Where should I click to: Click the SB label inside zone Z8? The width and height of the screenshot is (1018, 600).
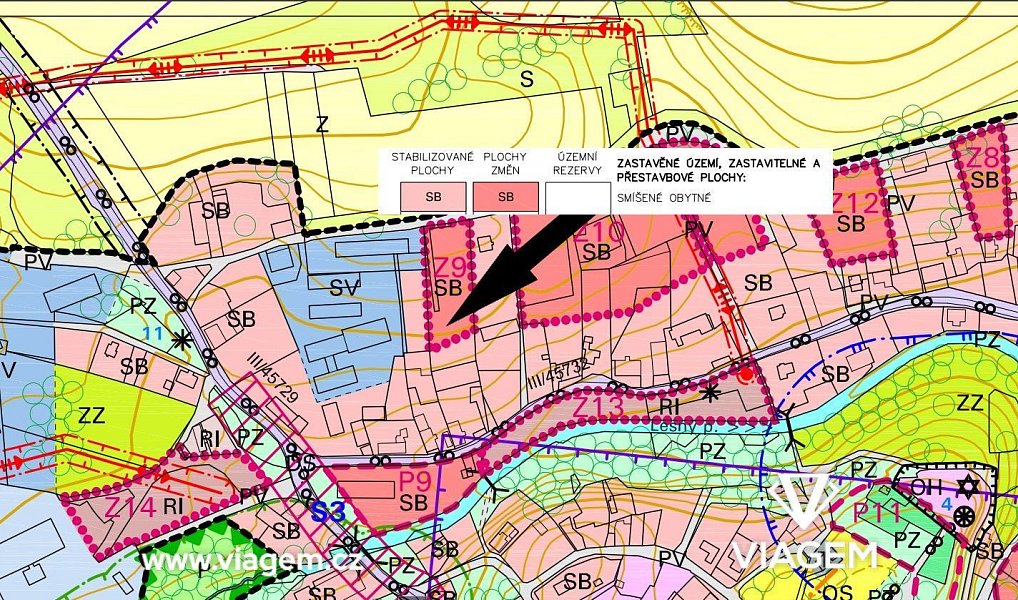point(984,180)
